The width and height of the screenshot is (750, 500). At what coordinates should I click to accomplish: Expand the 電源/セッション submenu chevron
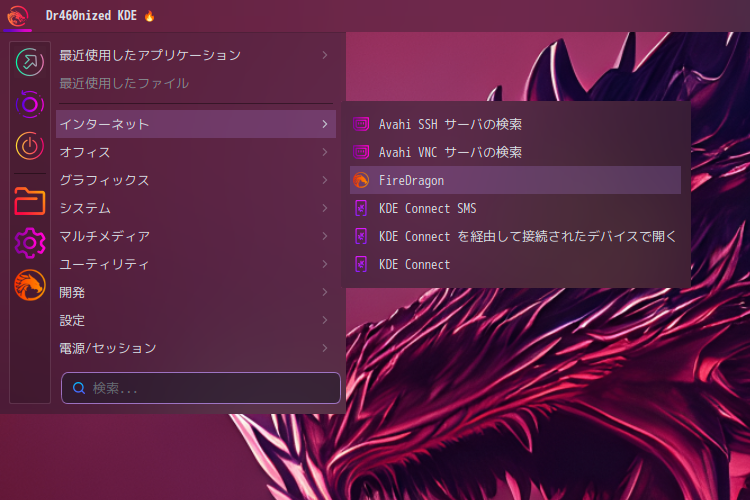(325, 348)
